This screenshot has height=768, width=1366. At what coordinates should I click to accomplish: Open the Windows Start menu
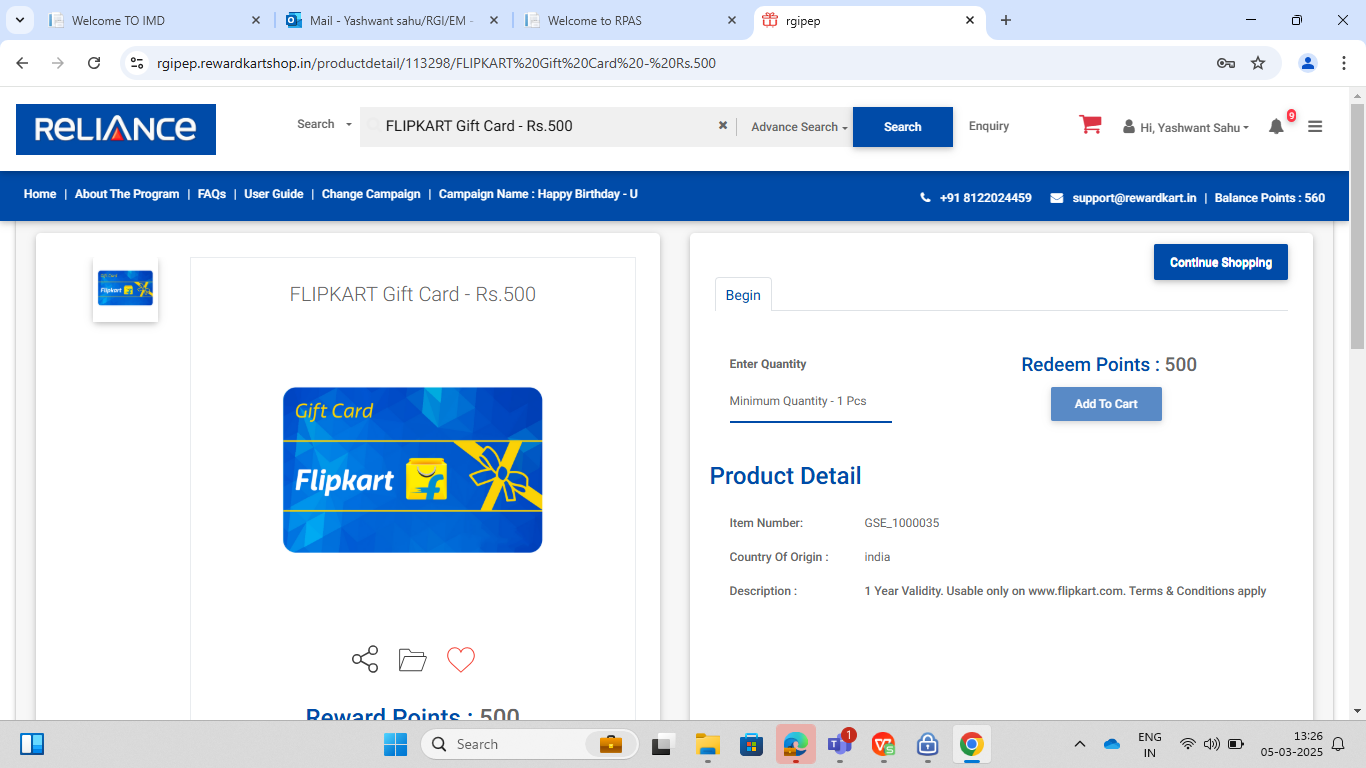(395, 744)
